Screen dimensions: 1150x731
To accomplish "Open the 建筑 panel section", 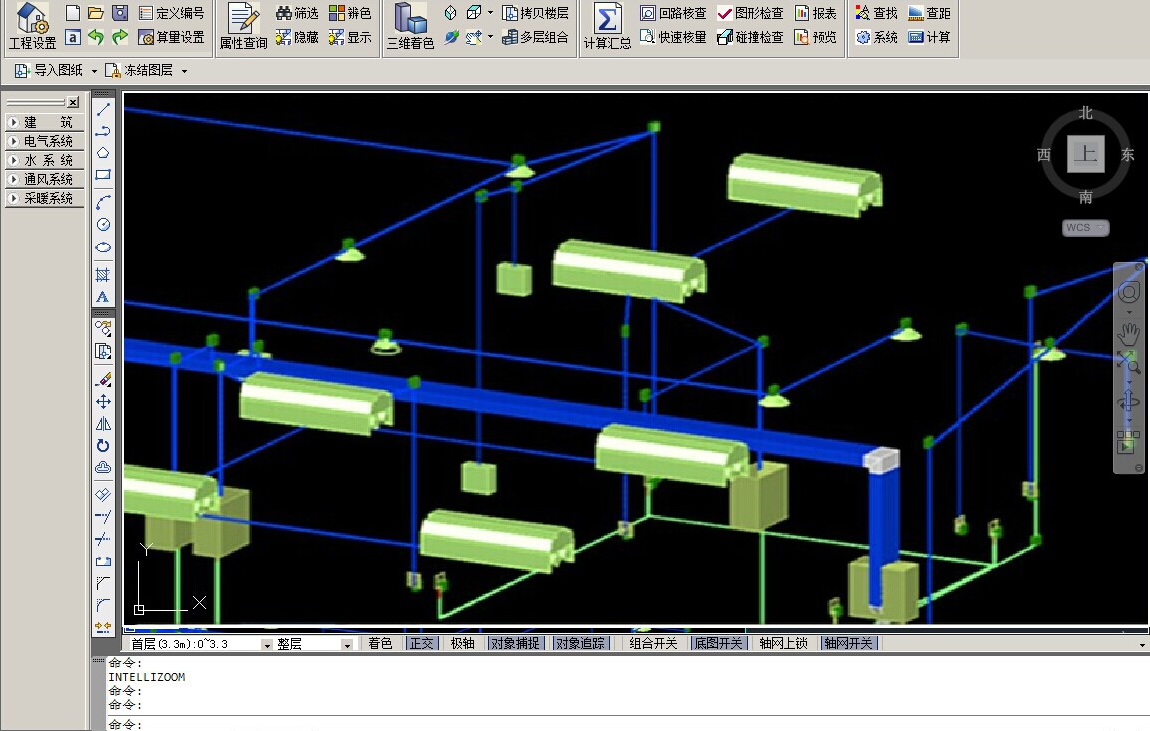I will (45, 122).
